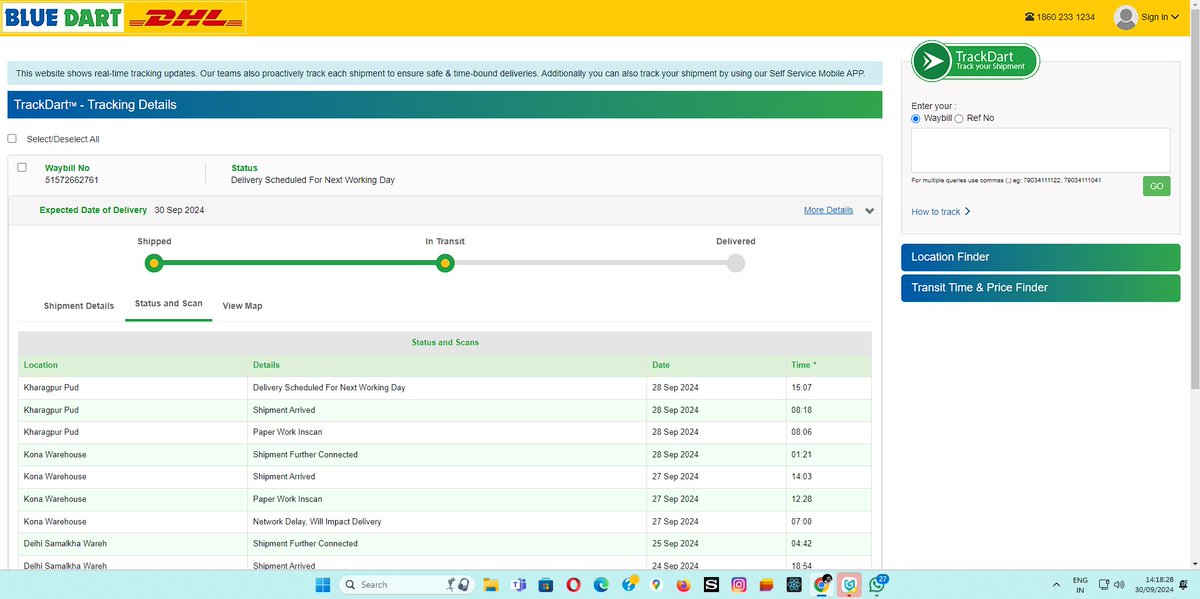Screen dimensions: 1200x599
Task: Open File Explorer from the taskbar
Action: point(490,584)
